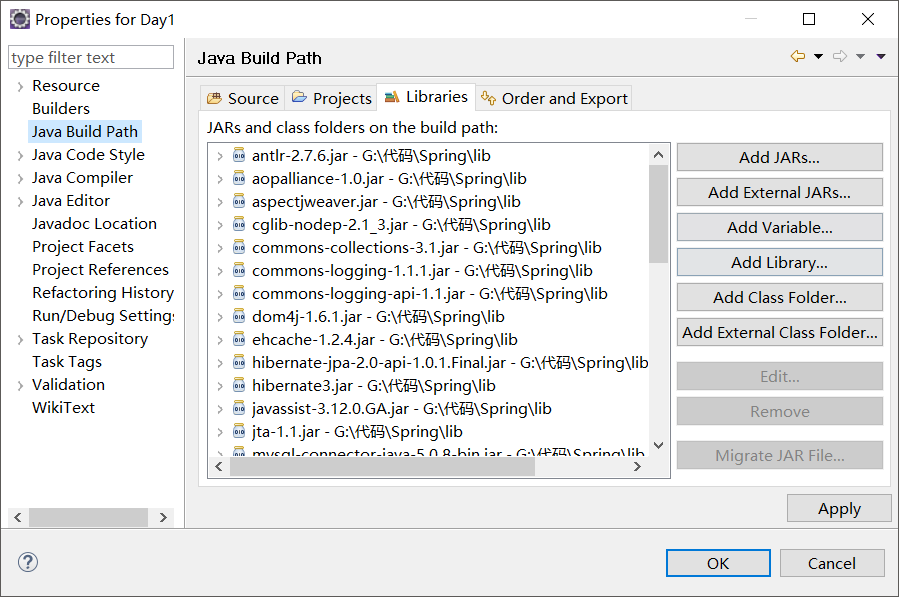Switch to the Source tab
Image resolution: width=899 pixels, height=597 pixels.
click(x=242, y=98)
